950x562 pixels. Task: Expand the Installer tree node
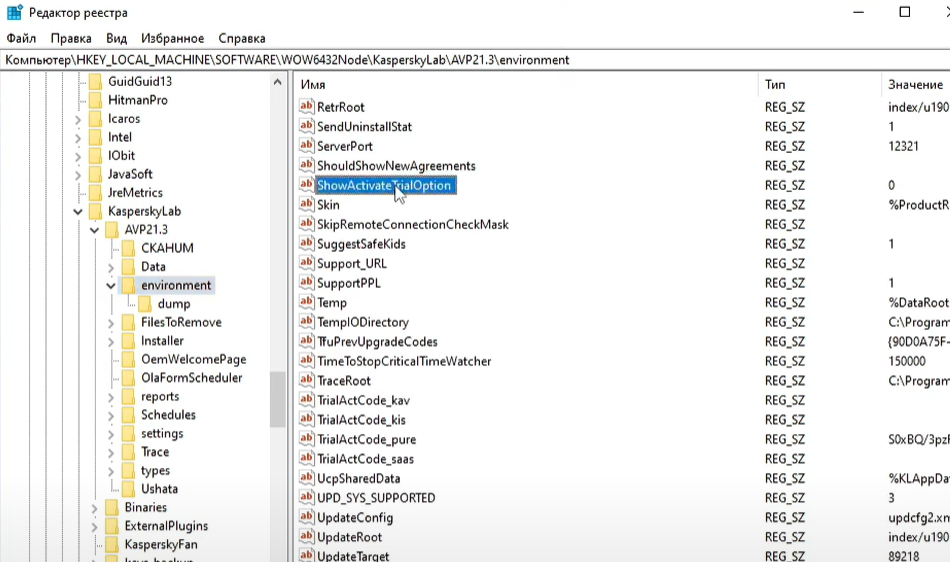click(x=111, y=341)
